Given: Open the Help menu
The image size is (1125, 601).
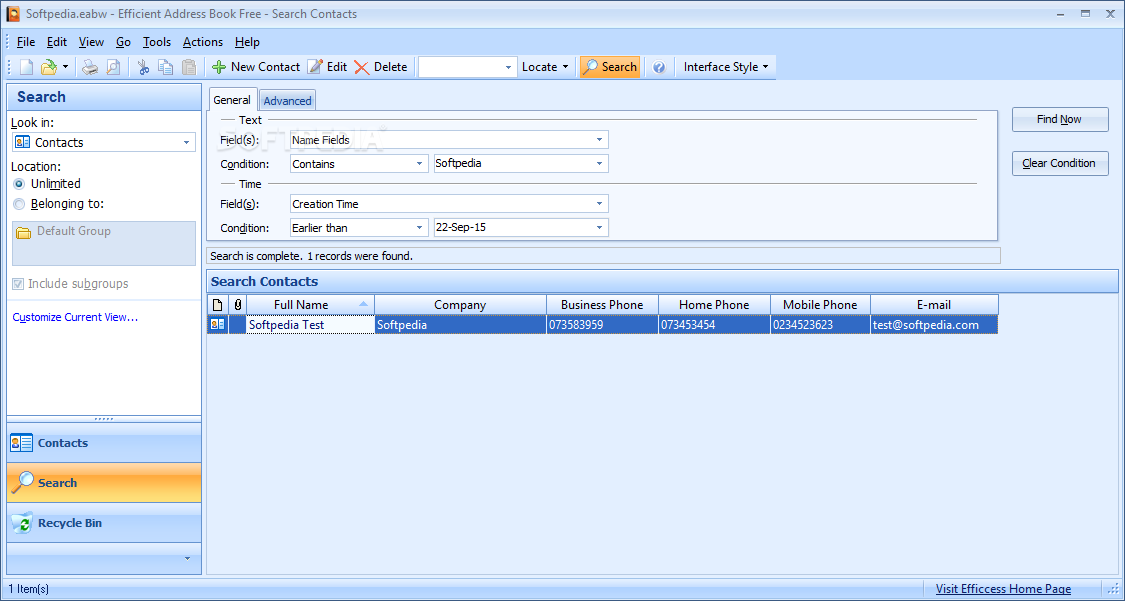Looking at the screenshot, I should (247, 42).
